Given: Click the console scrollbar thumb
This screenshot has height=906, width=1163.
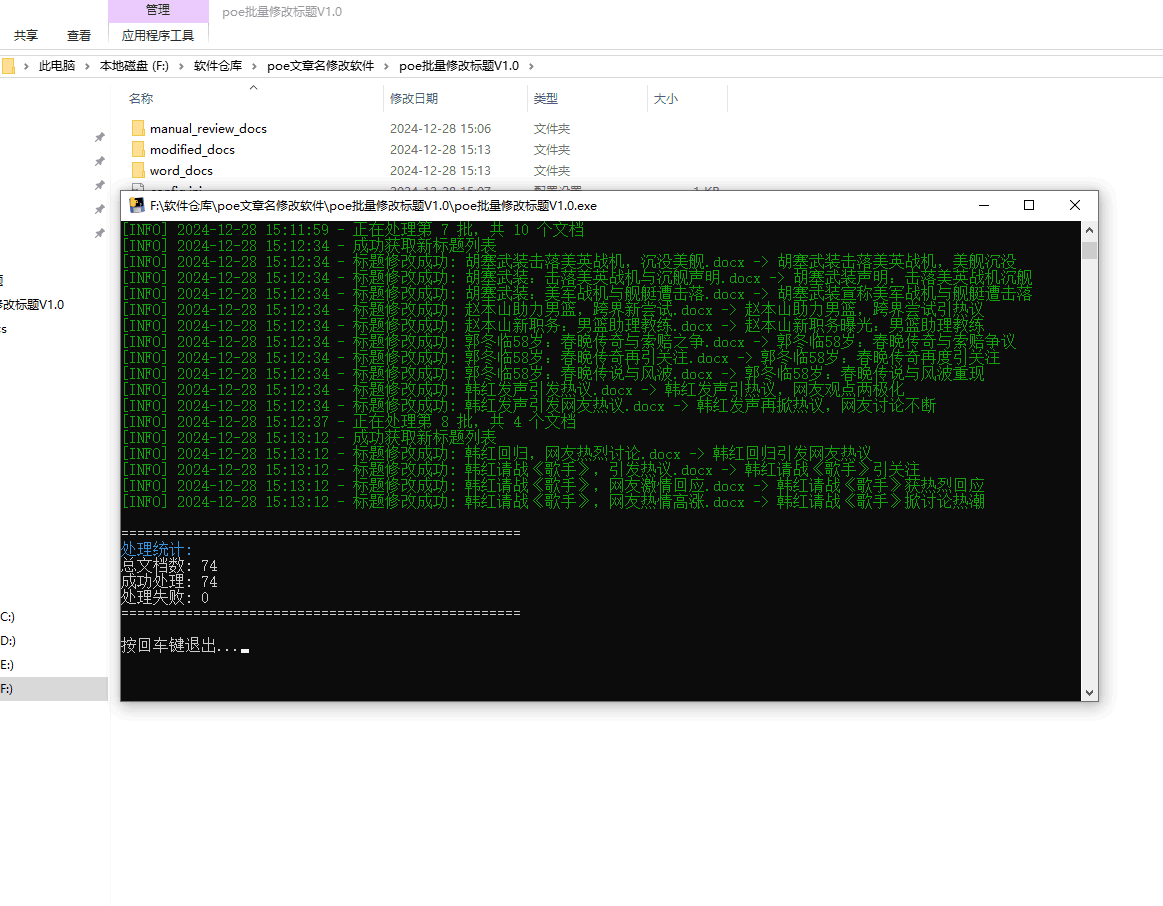Looking at the screenshot, I should tap(1089, 250).
